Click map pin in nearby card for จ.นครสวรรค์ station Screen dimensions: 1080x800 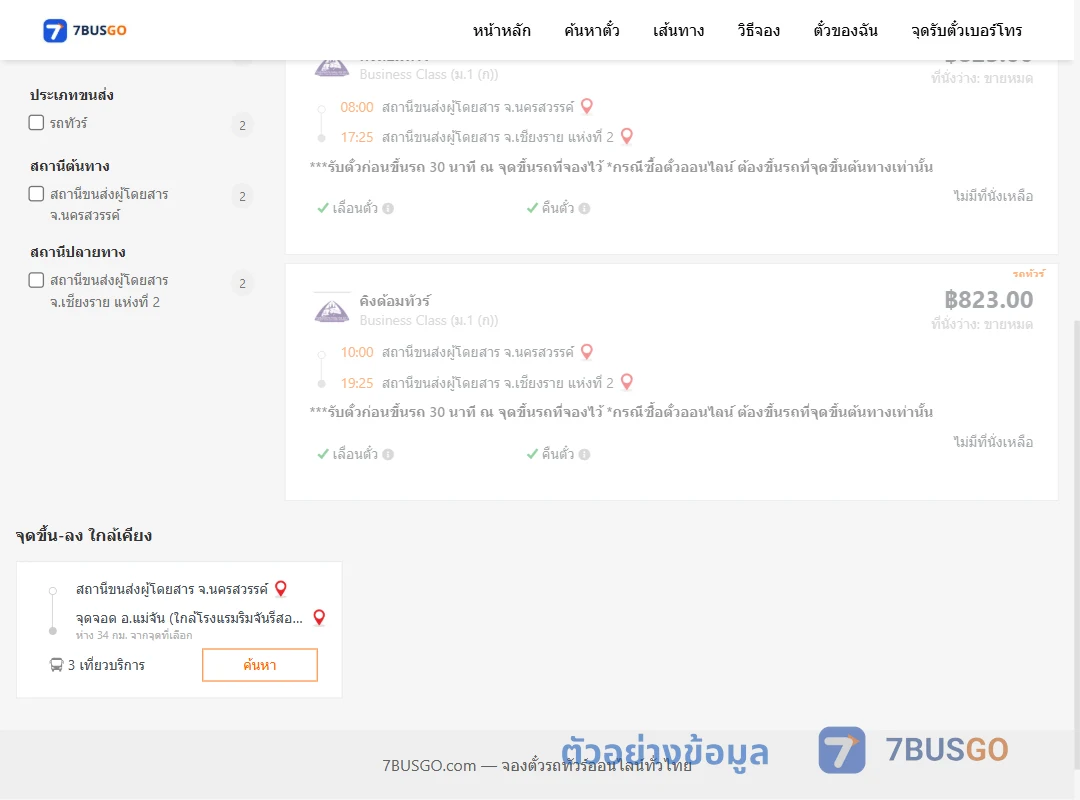point(281,588)
